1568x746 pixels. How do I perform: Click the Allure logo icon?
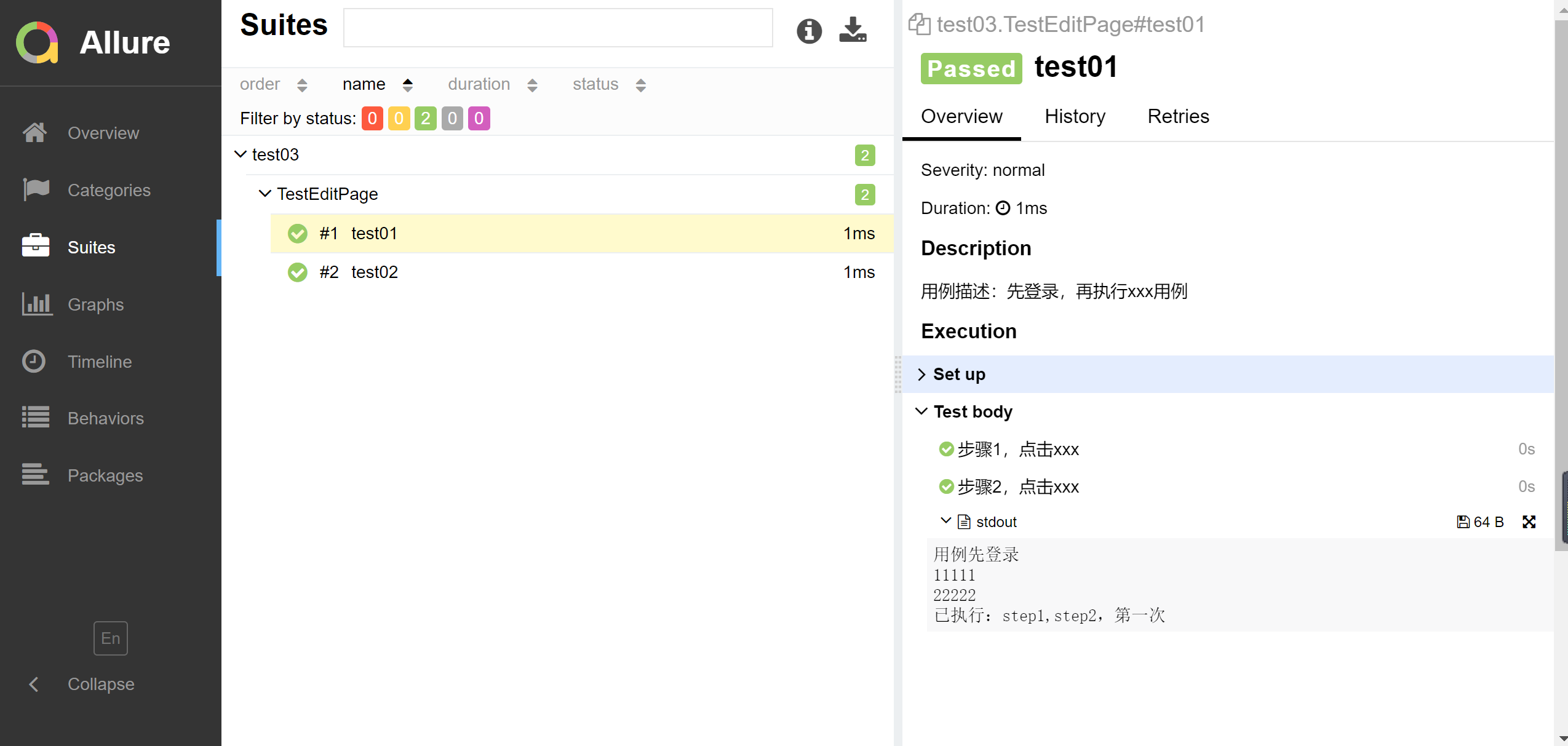point(37,42)
